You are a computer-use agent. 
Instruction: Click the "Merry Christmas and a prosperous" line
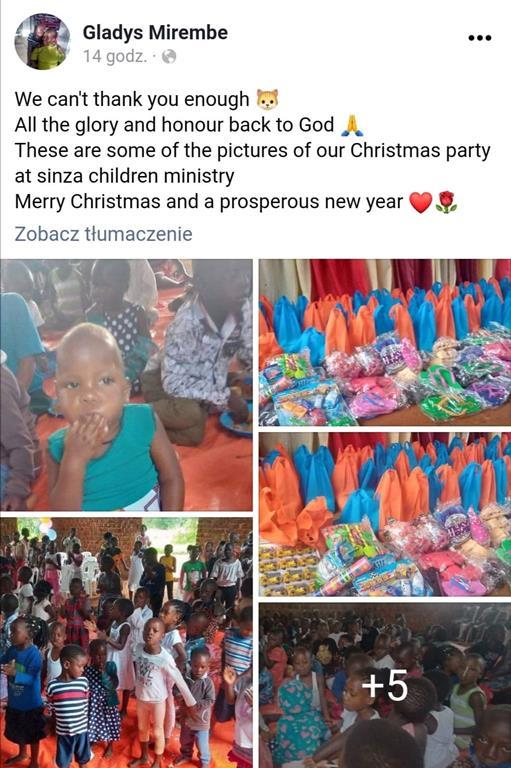point(209,202)
